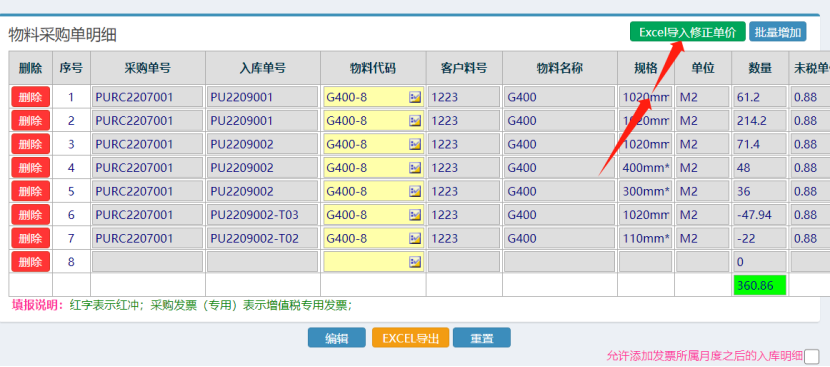Open material code lookup icon in row 5
This screenshot has width=830, height=367.
click(x=415, y=191)
